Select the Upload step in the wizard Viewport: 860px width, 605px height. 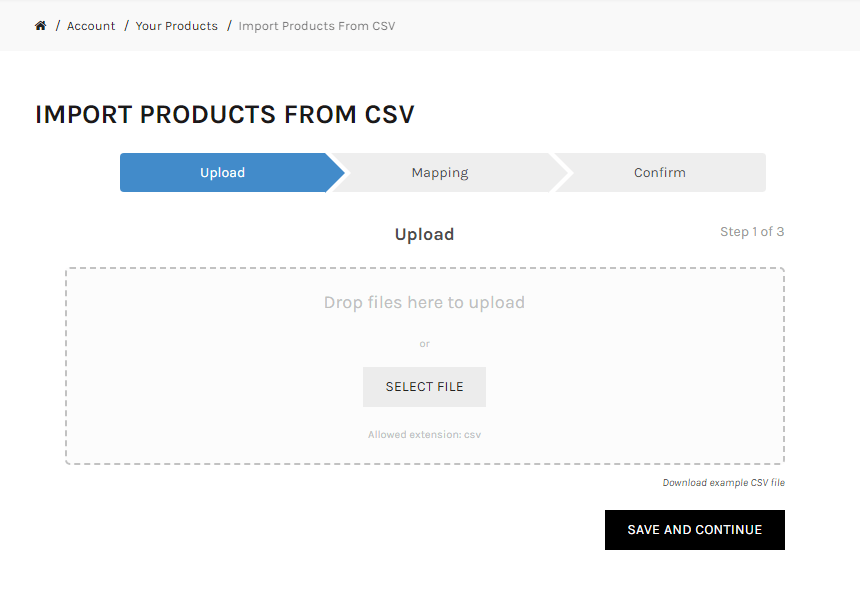[223, 172]
